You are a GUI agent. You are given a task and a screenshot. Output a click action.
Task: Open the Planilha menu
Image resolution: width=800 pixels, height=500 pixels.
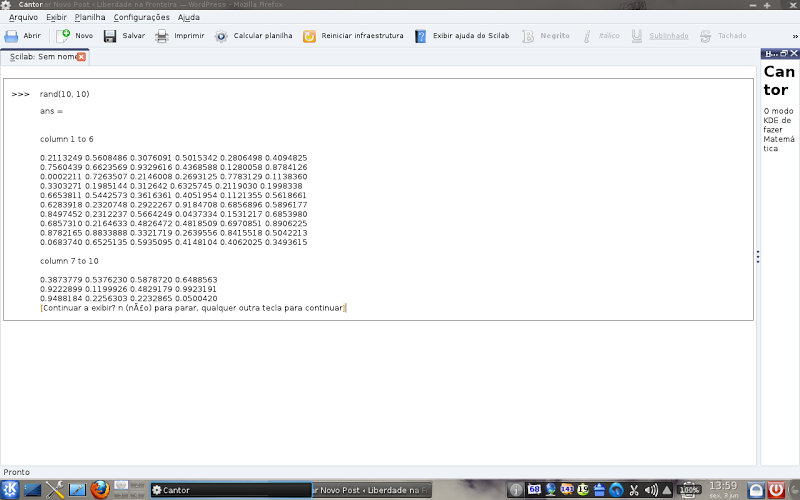pos(90,17)
